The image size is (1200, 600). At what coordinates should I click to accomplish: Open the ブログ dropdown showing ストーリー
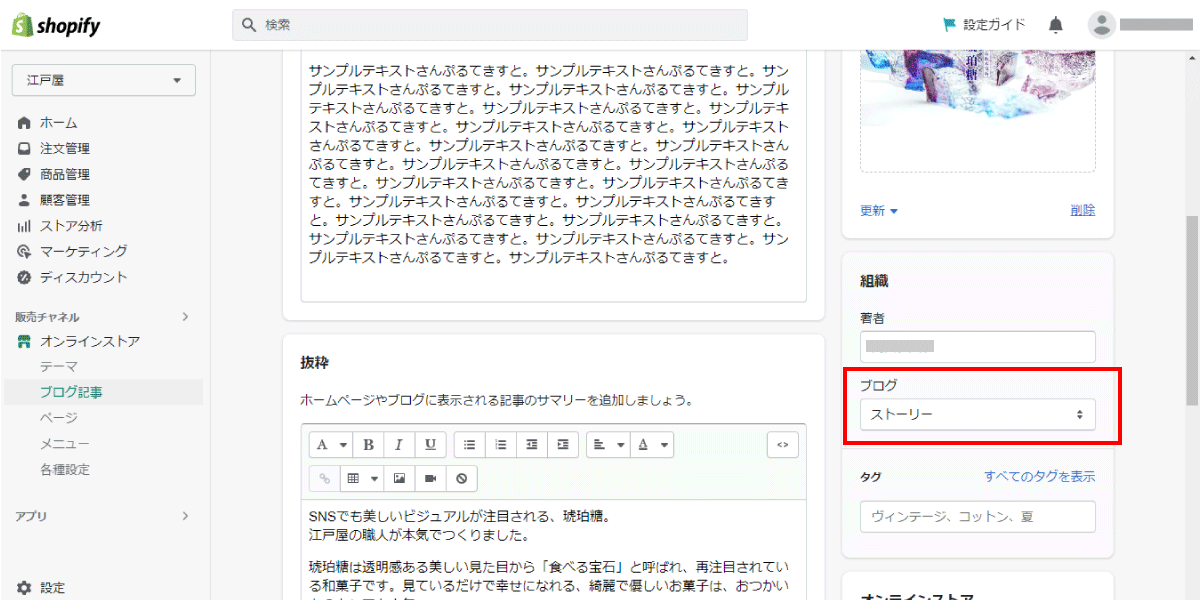(x=978, y=414)
